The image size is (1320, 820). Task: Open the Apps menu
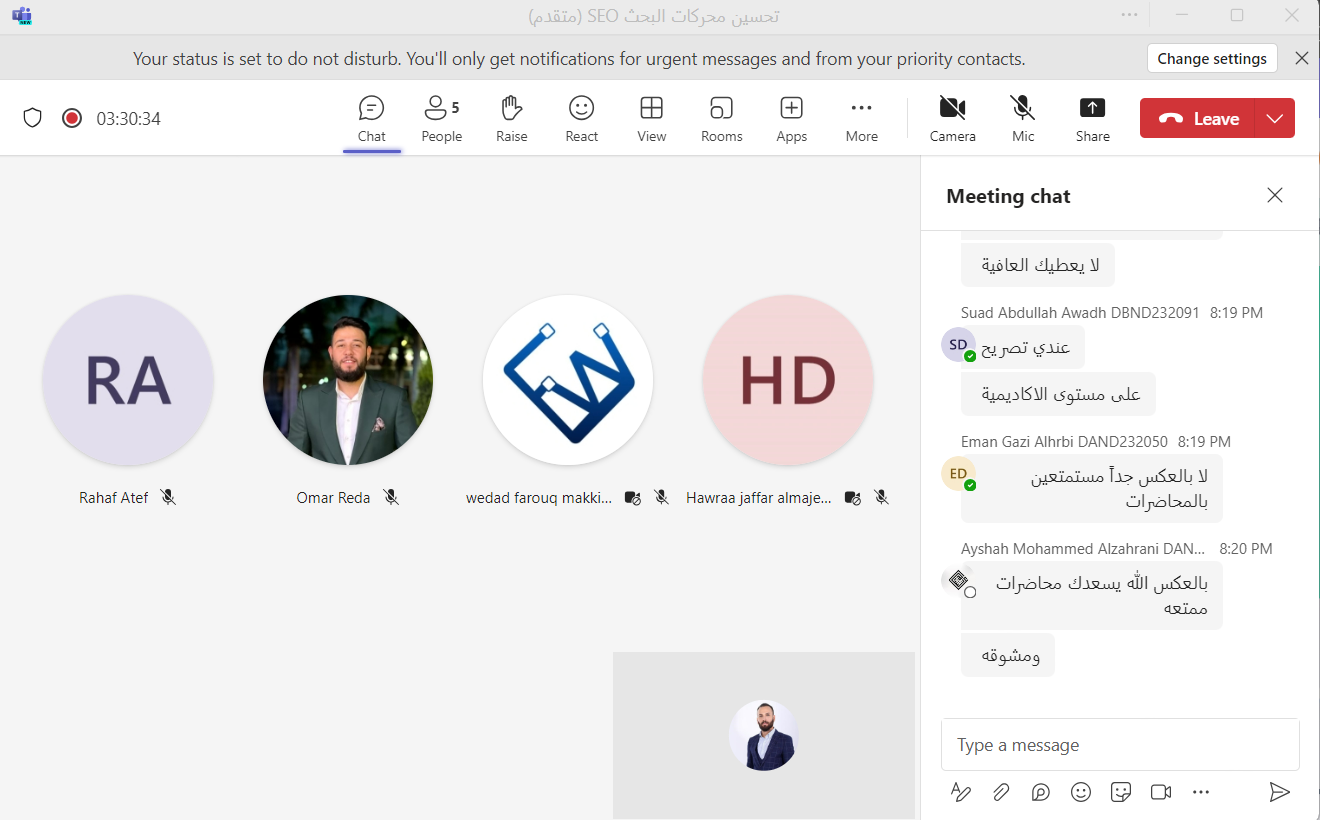click(792, 119)
